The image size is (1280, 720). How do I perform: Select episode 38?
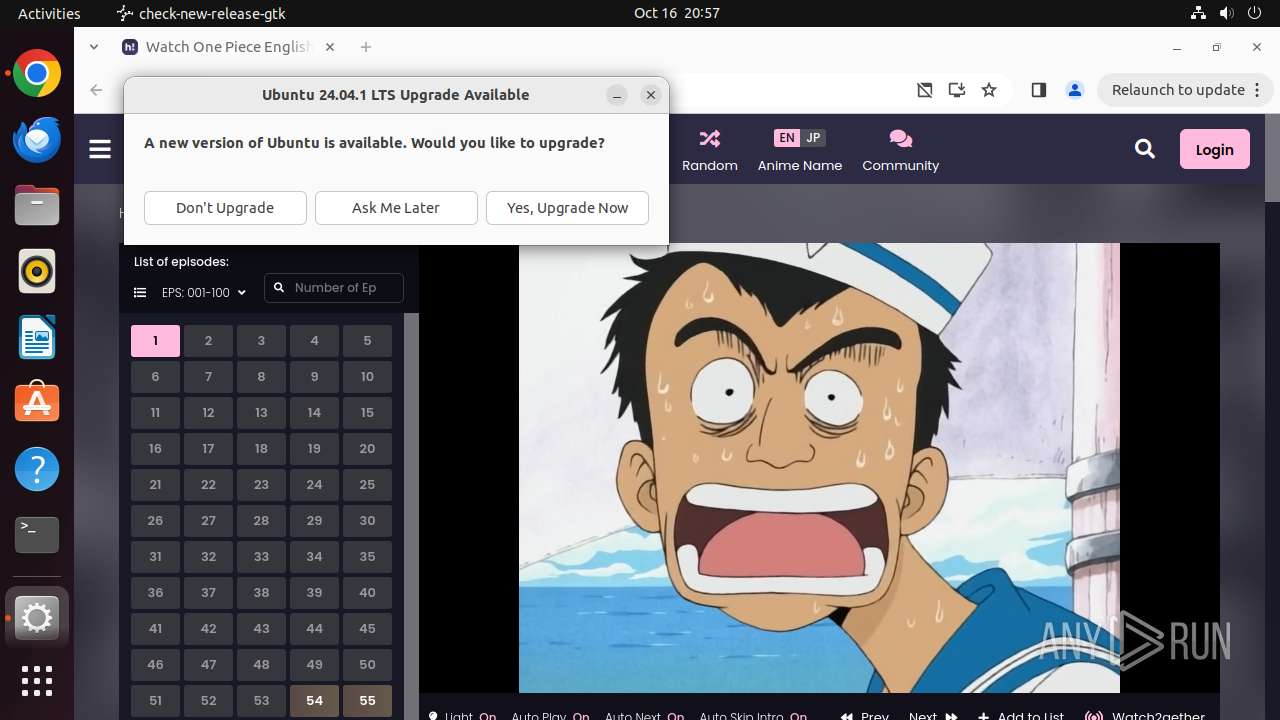(x=261, y=593)
